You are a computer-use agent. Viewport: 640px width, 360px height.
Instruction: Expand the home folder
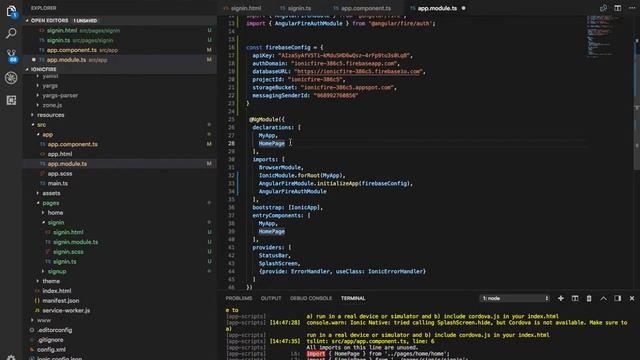tap(55, 213)
